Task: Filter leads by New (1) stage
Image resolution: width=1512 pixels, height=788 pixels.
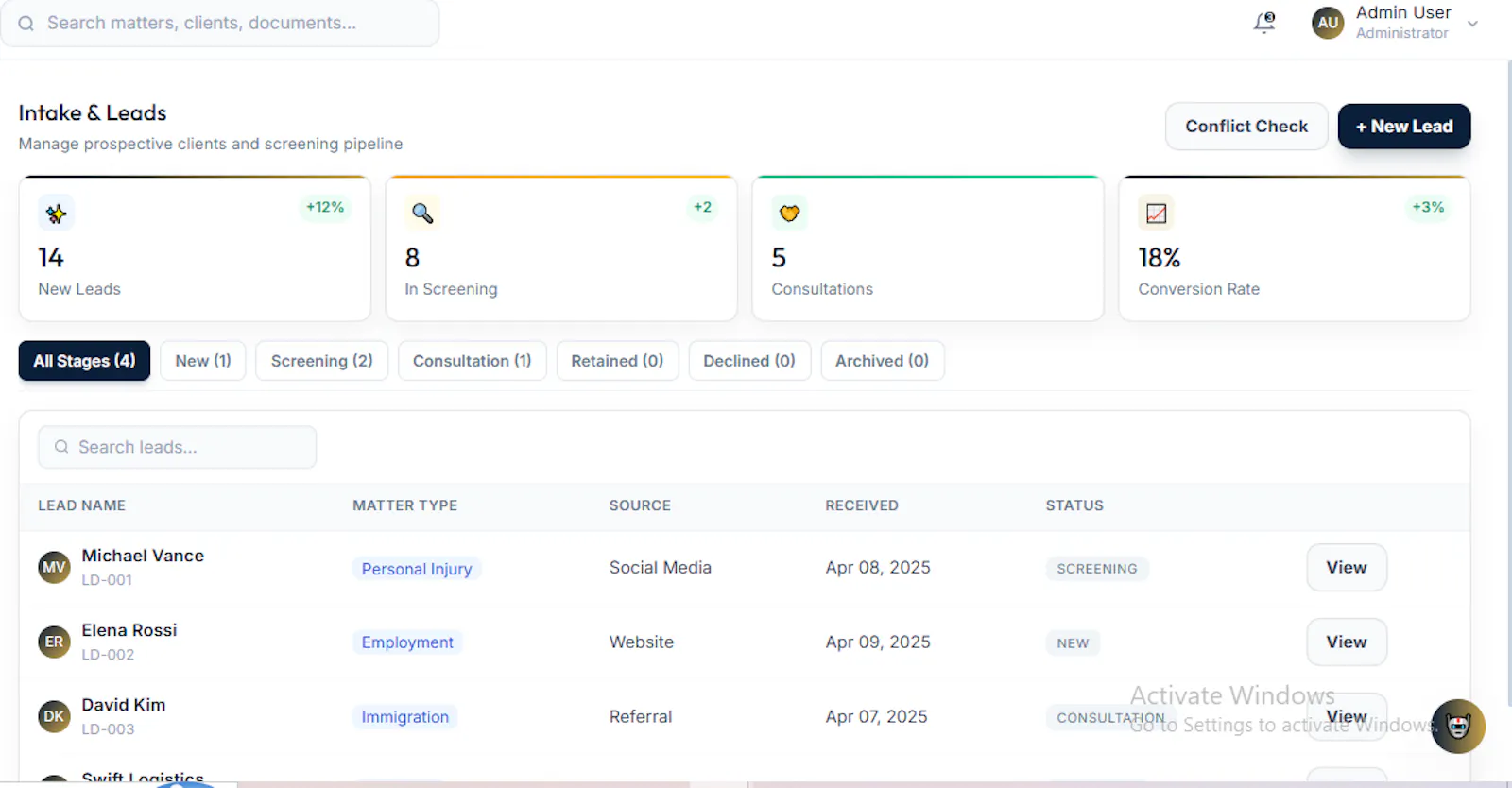Action: point(203,361)
